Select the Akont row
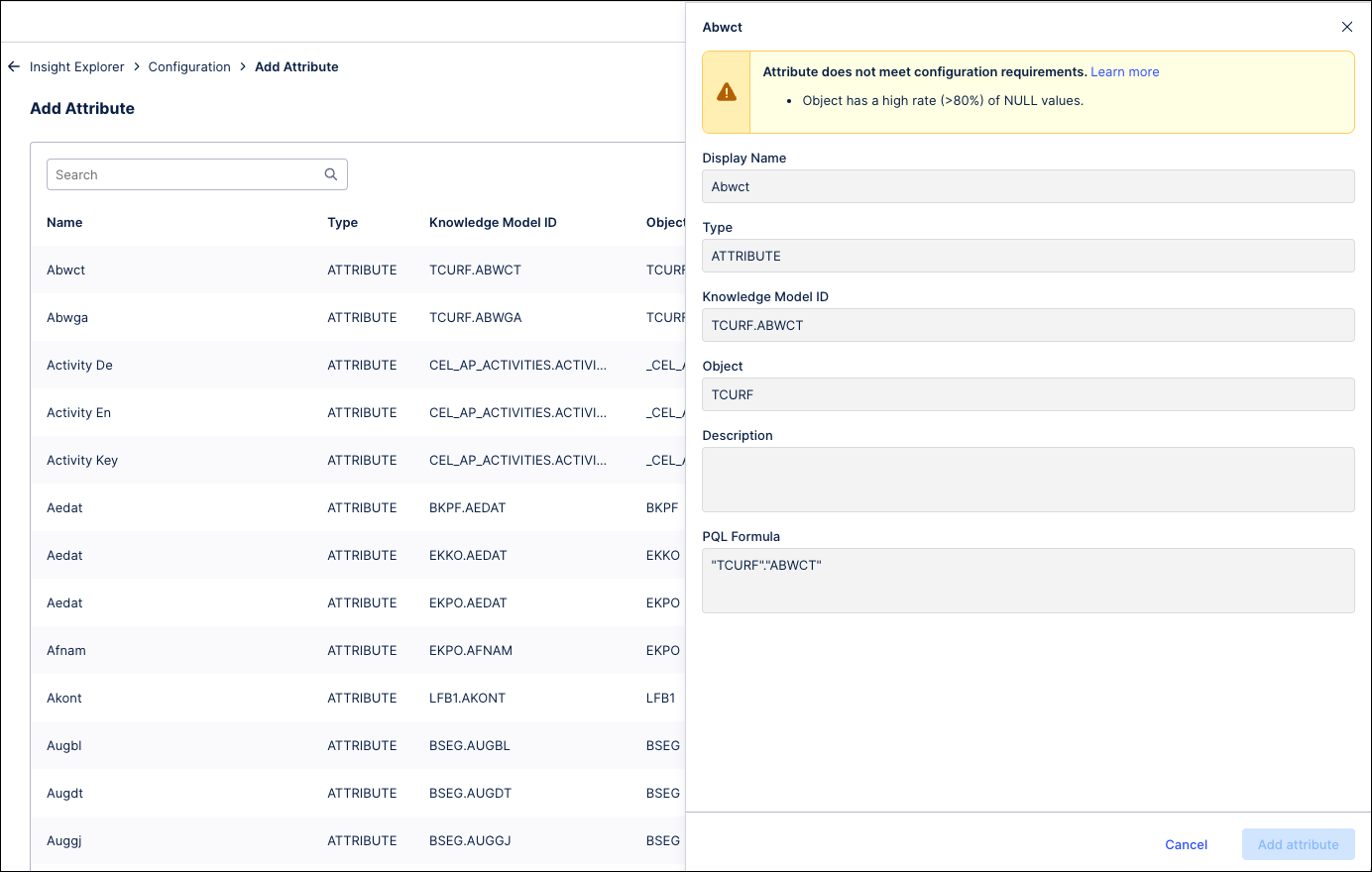Viewport: 1372px width, 872px height. click(358, 698)
